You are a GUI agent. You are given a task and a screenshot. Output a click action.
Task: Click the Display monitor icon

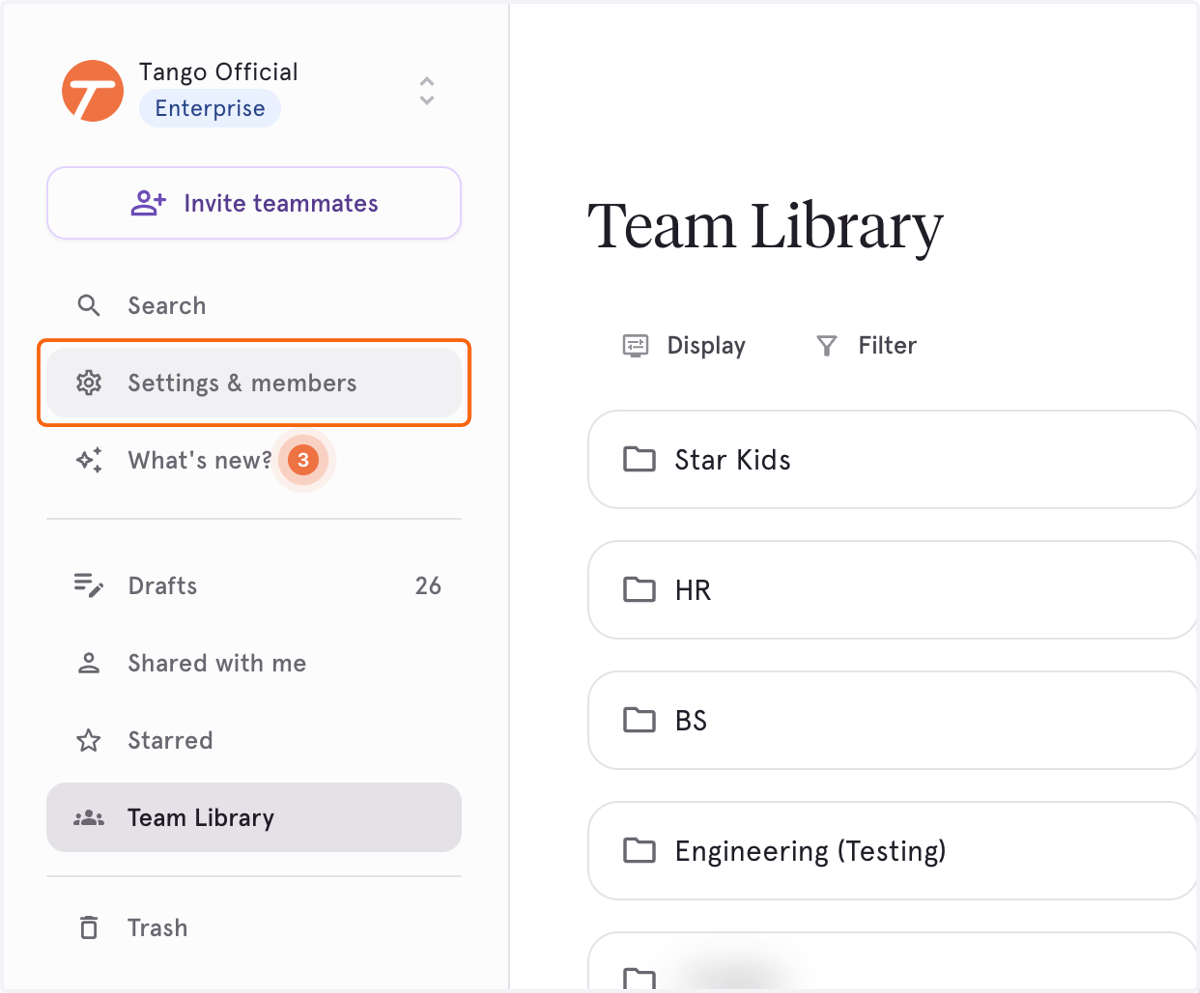click(635, 346)
